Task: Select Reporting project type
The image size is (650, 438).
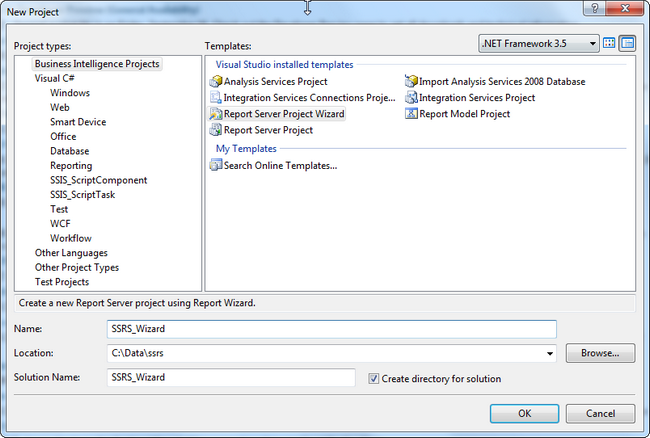Action: tap(71, 166)
